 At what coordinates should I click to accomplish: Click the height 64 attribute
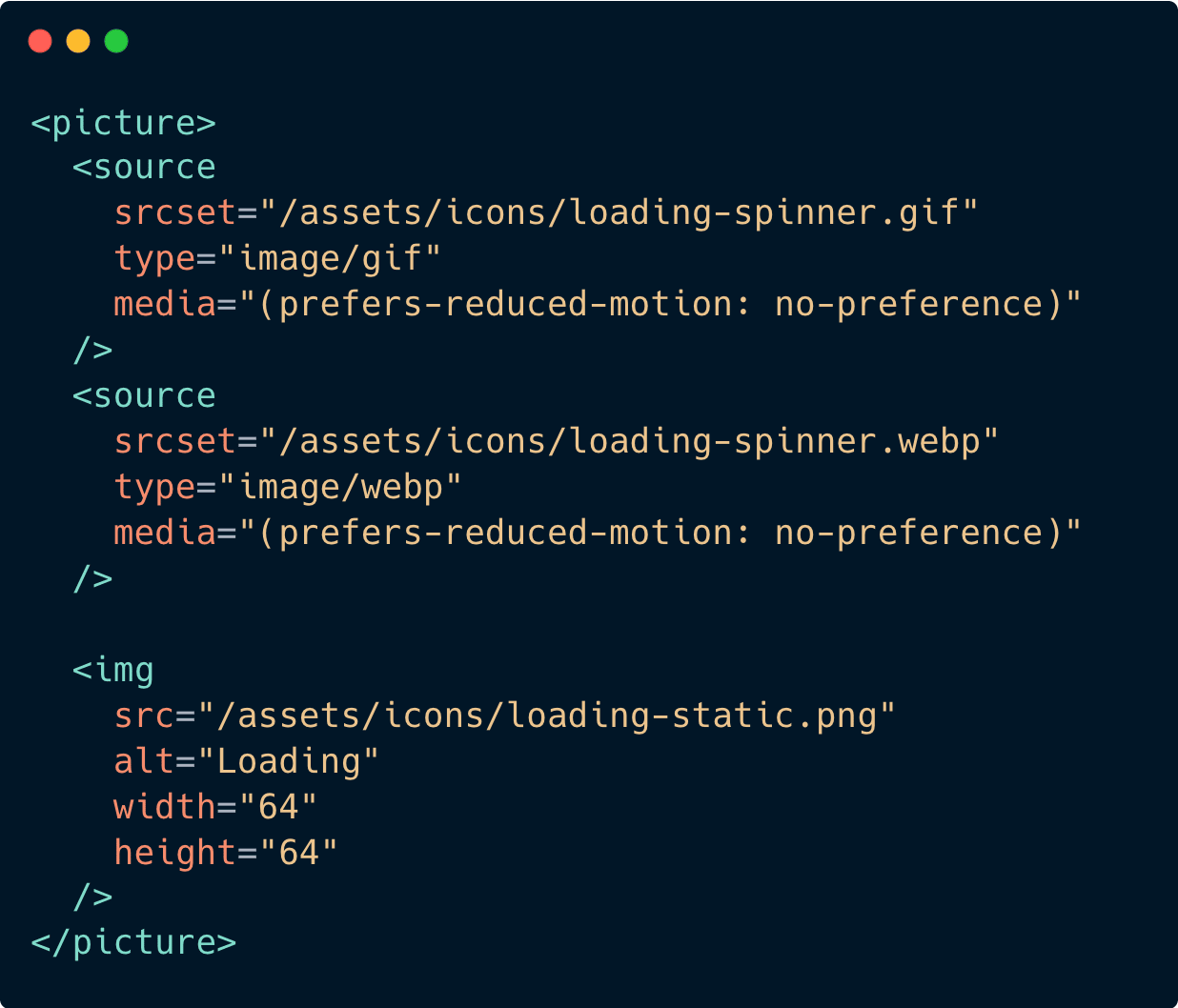click(226, 853)
